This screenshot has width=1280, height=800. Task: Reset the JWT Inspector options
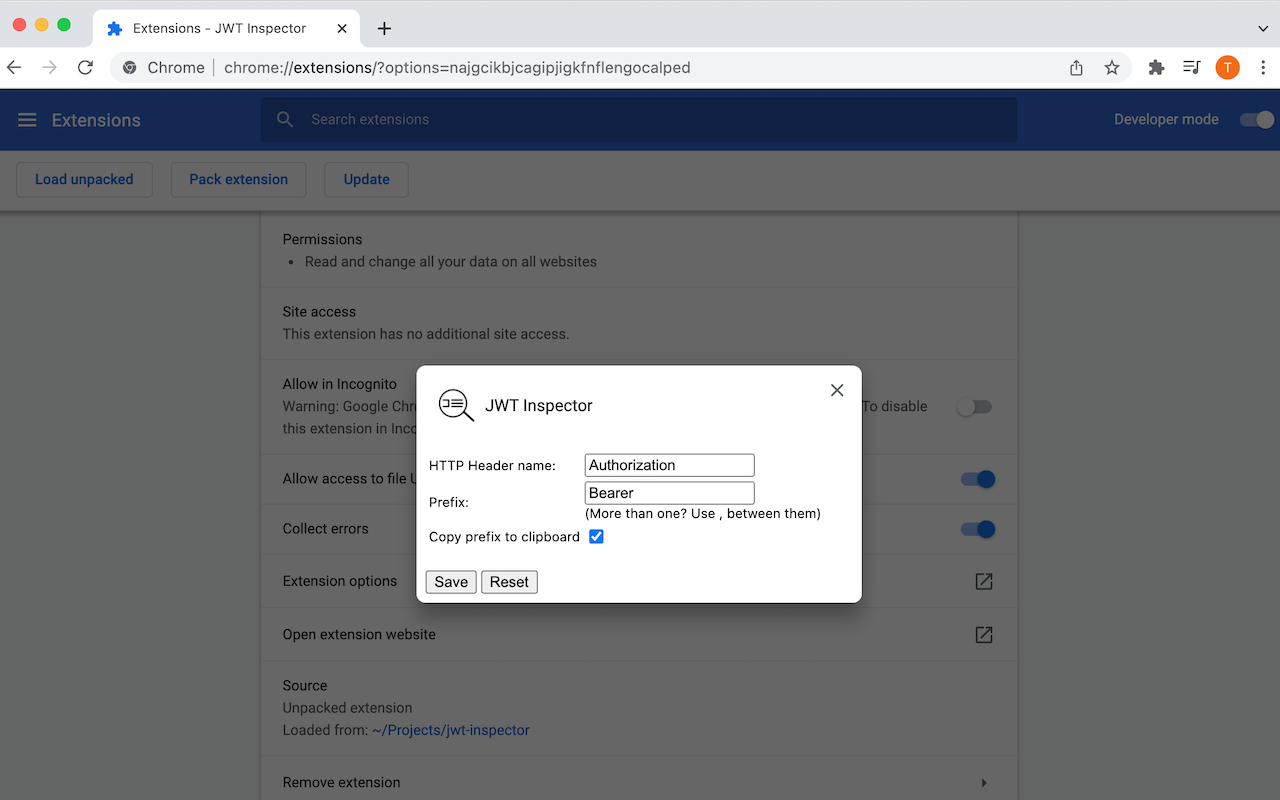509,582
